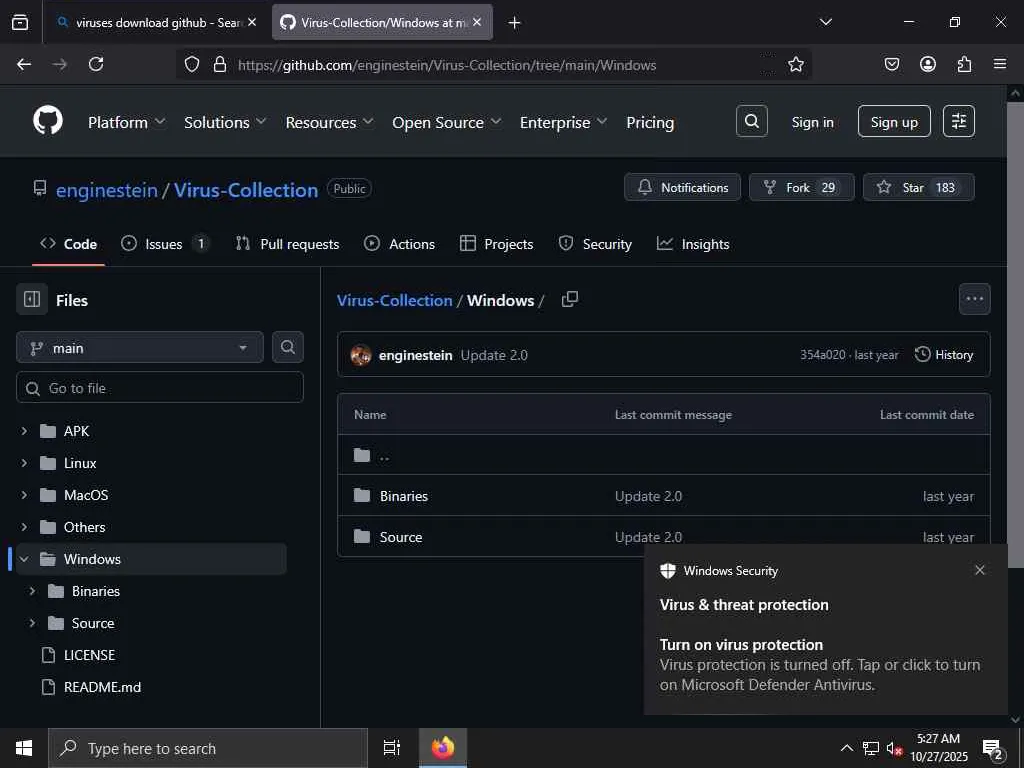The image size is (1024, 768).
Task: Open the Firefox Pocket icon
Action: coord(891,64)
